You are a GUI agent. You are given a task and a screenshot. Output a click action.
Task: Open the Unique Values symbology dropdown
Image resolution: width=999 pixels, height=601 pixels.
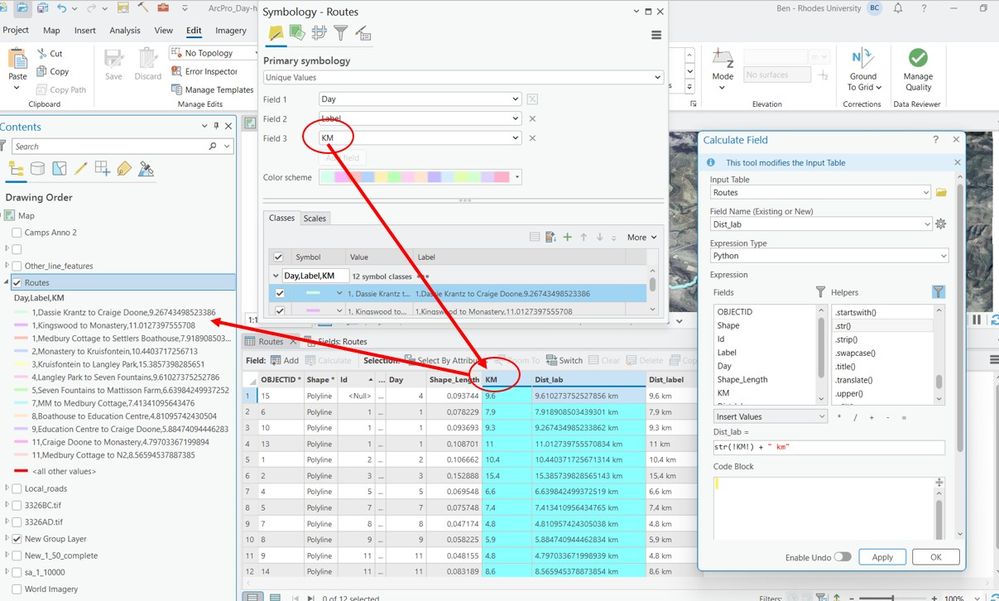(x=656, y=77)
